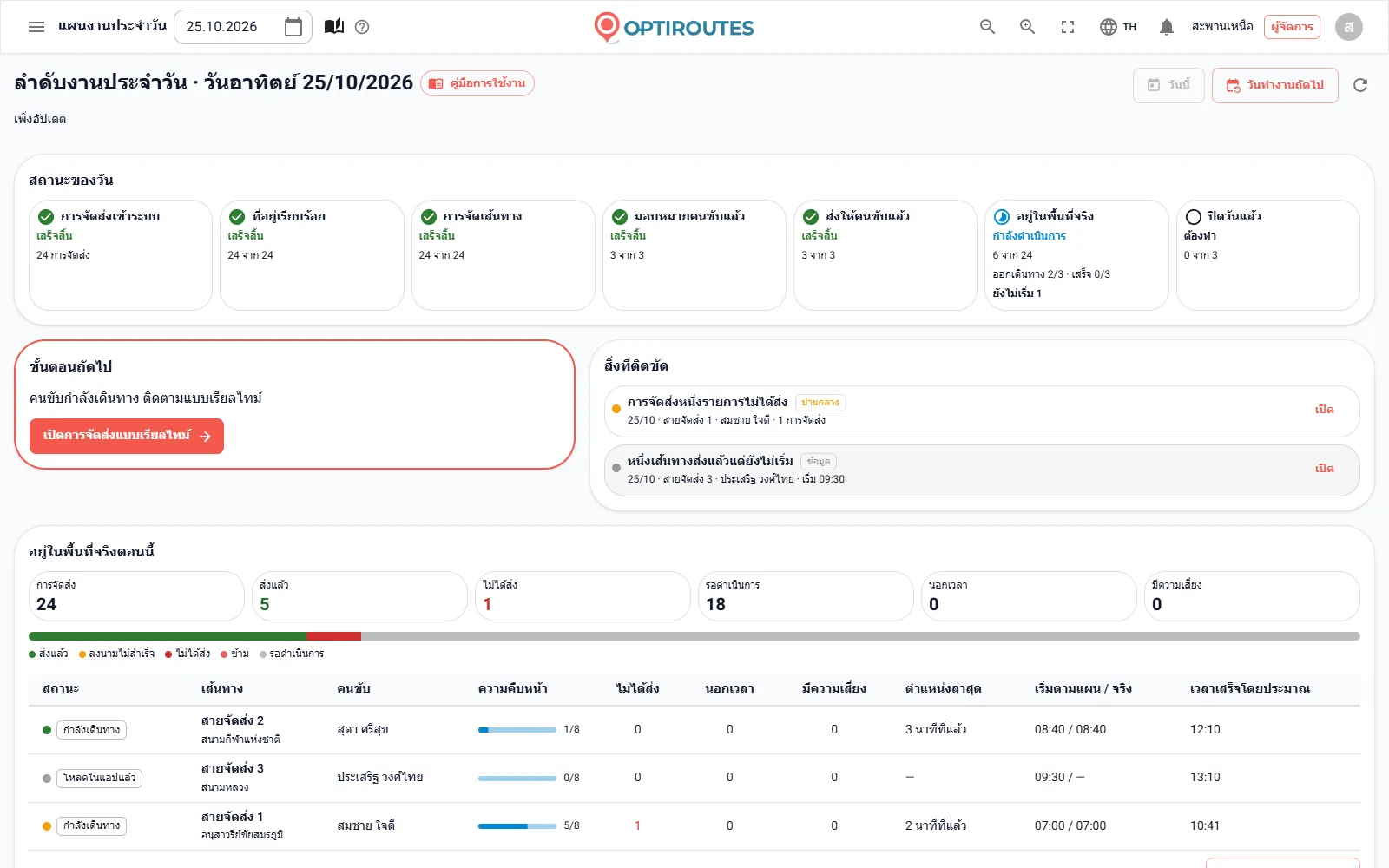1389x868 pixels.
Task: Select the การจัดส่งเข้าระบบ status card
Action: click(121, 255)
